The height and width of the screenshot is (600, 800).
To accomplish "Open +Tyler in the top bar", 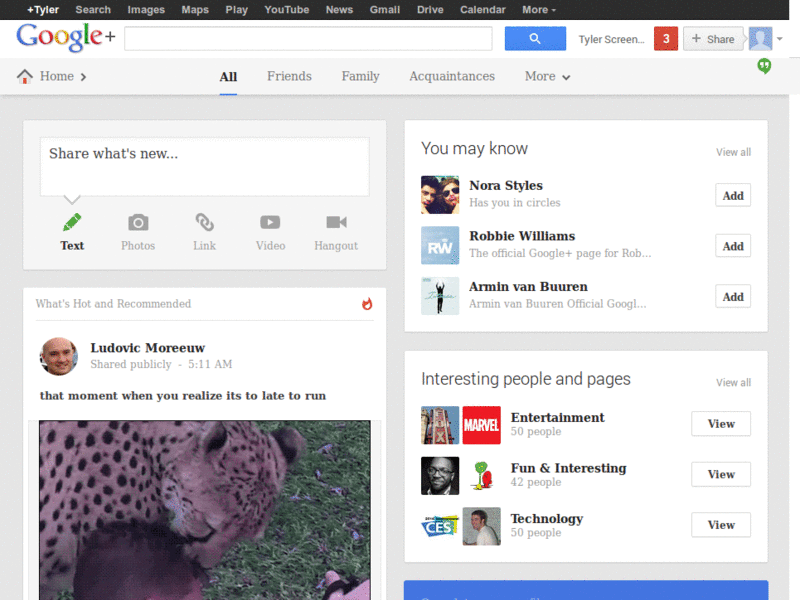I will click(43, 10).
